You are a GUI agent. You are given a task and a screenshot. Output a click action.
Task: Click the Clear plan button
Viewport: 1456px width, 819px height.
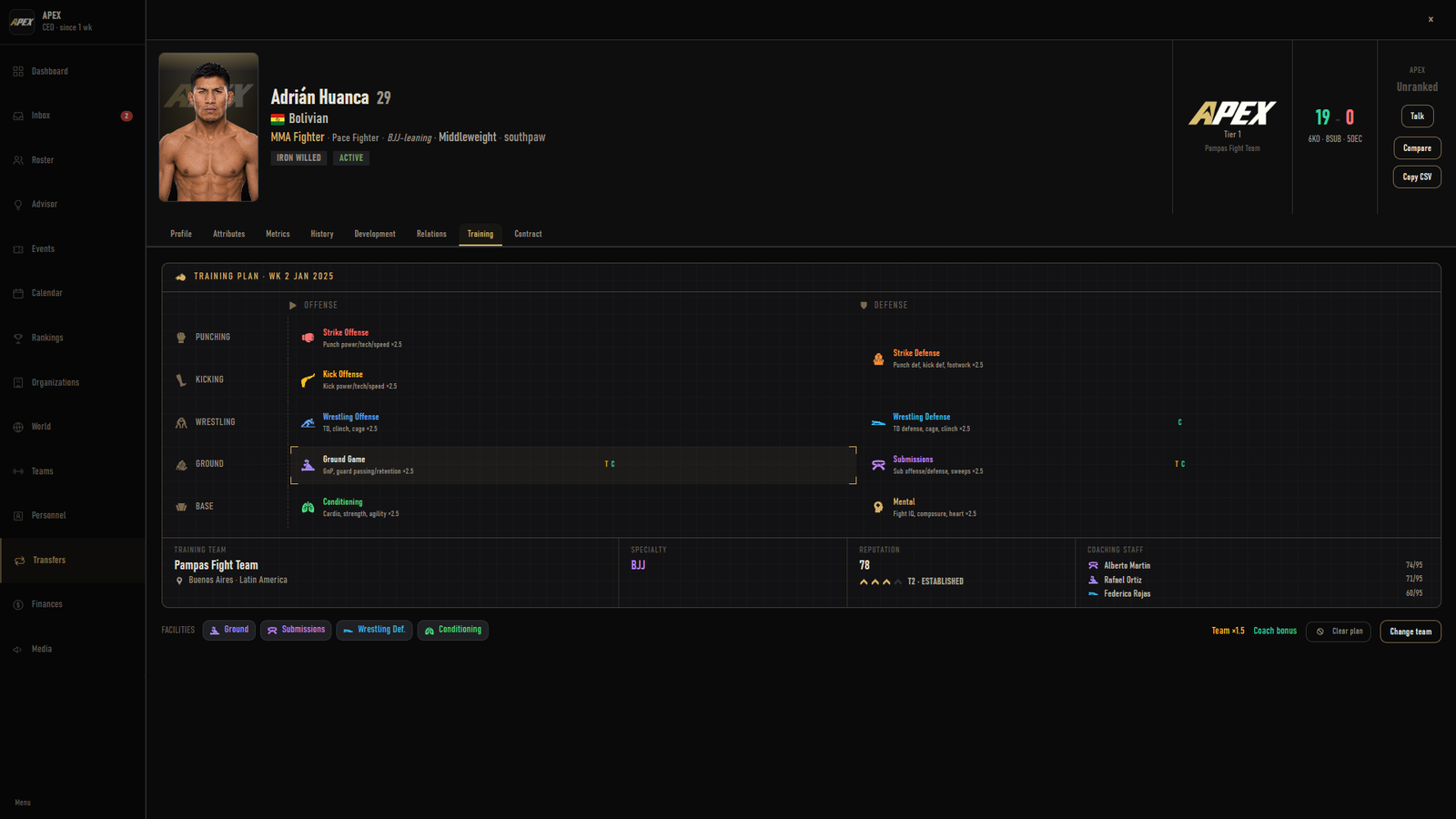tap(1339, 632)
